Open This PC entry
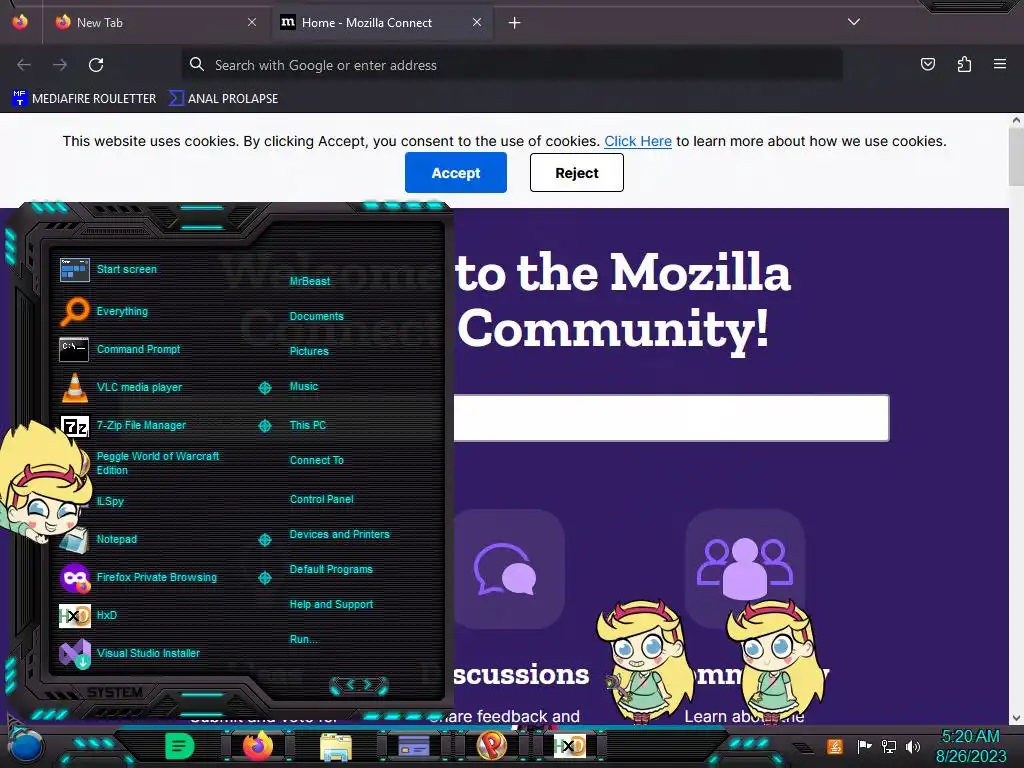The width and height of the screenshot is (1024, 768). pos(308,425)
